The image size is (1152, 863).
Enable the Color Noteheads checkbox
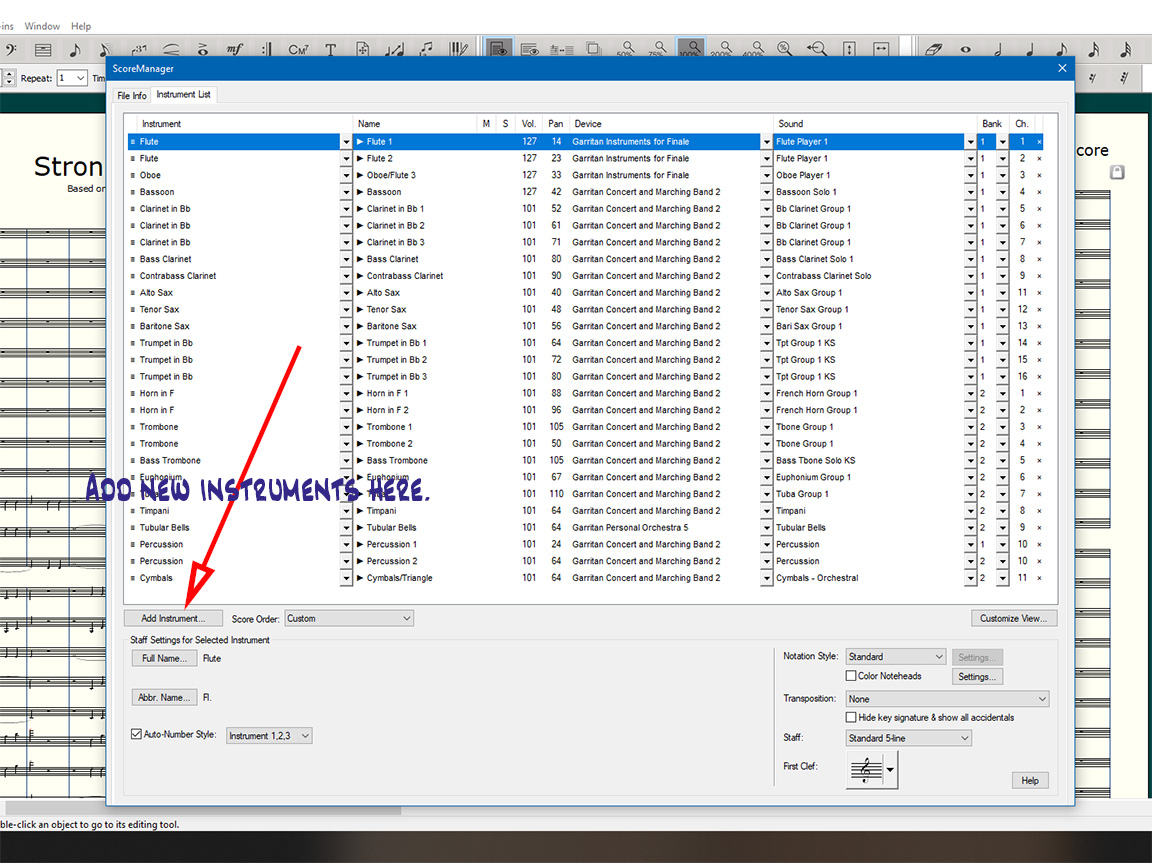[x=851, y=677]
